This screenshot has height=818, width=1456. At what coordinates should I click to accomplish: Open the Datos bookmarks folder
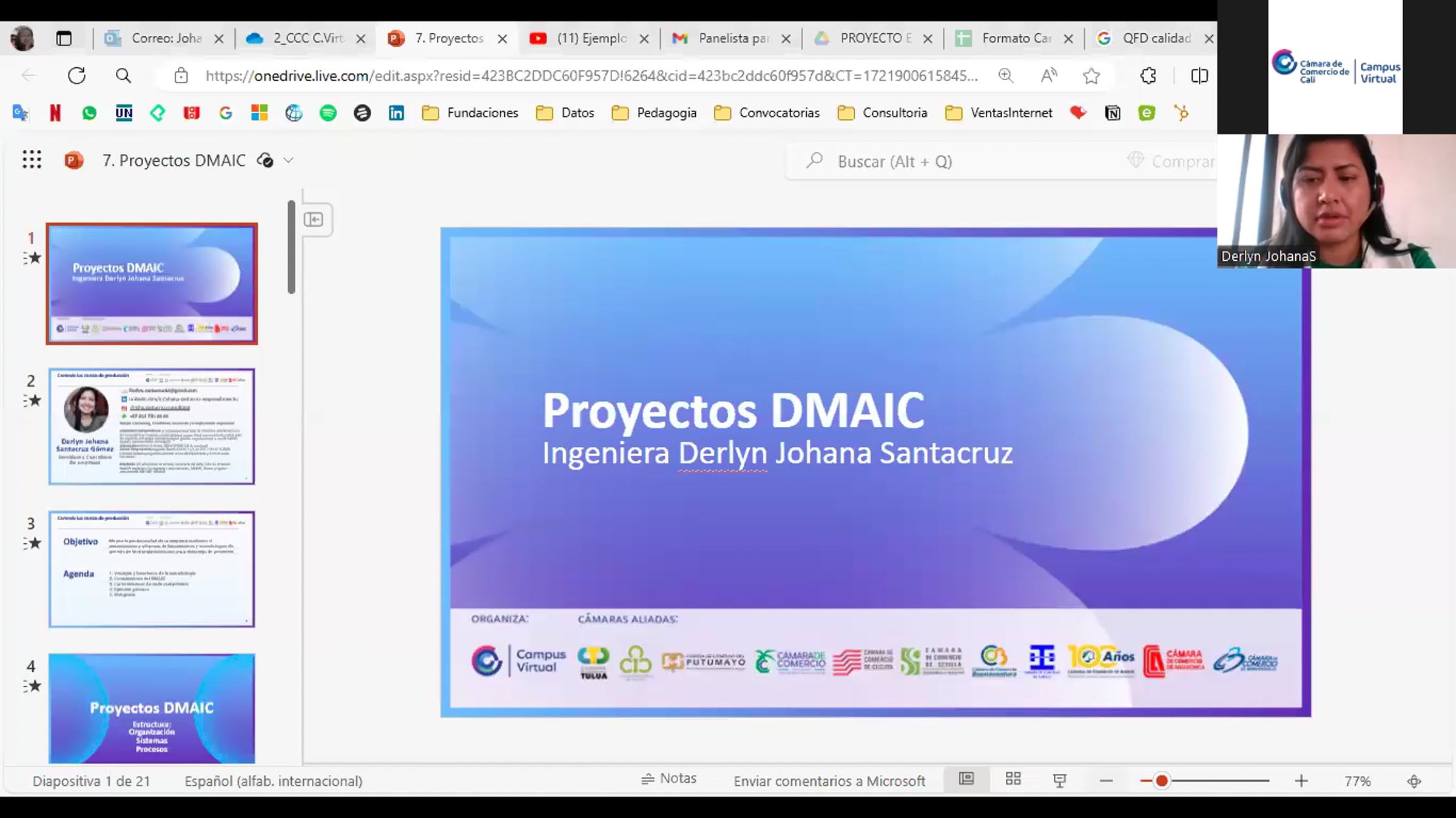565,113
